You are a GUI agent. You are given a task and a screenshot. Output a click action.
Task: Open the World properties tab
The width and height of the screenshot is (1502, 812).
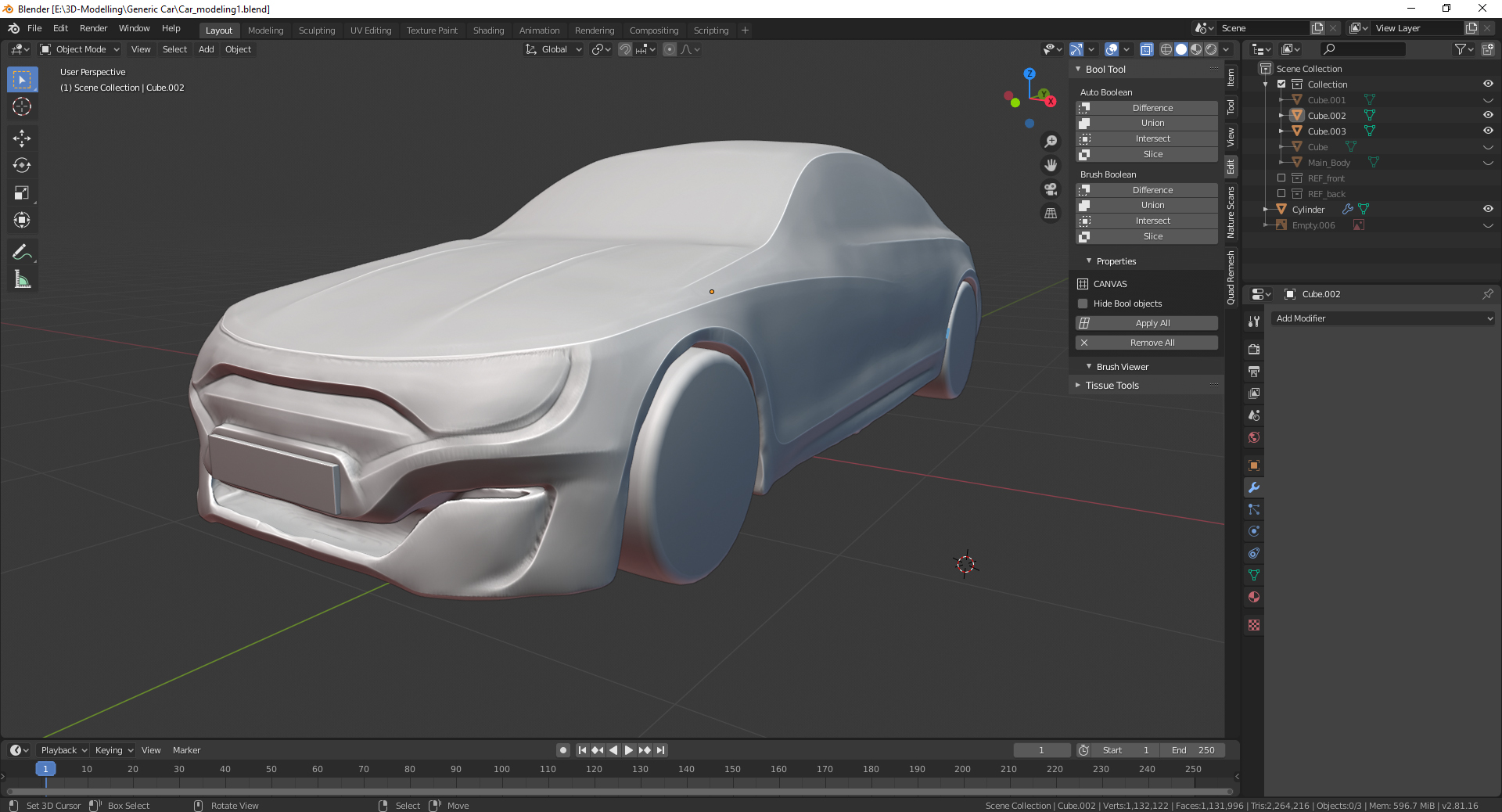[x=1254, y=437]
